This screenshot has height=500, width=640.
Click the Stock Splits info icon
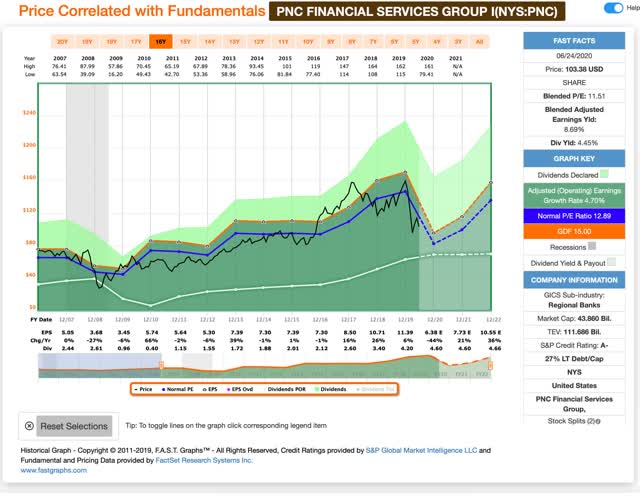coord(598,421)
